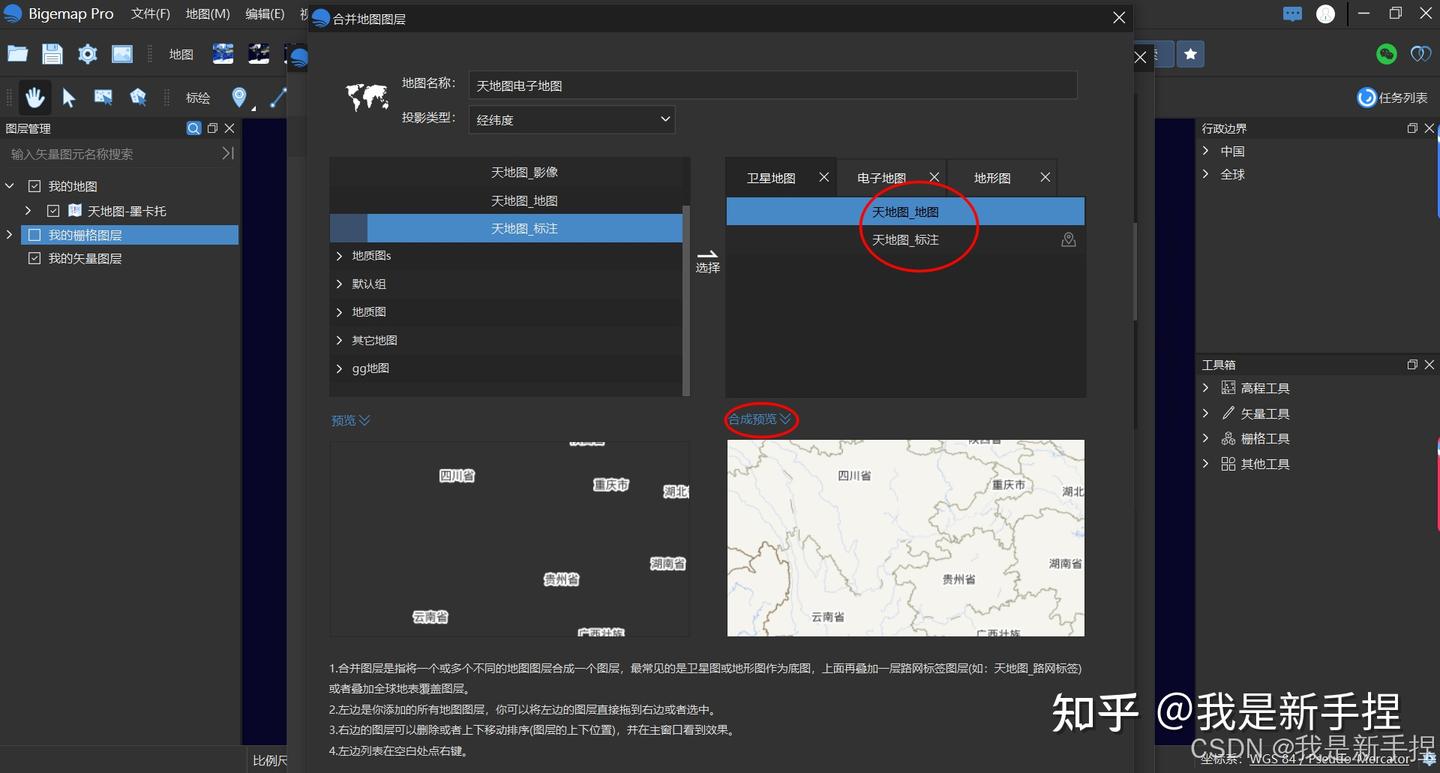Click inside the 地图名称 input field

tap(700, 85)
